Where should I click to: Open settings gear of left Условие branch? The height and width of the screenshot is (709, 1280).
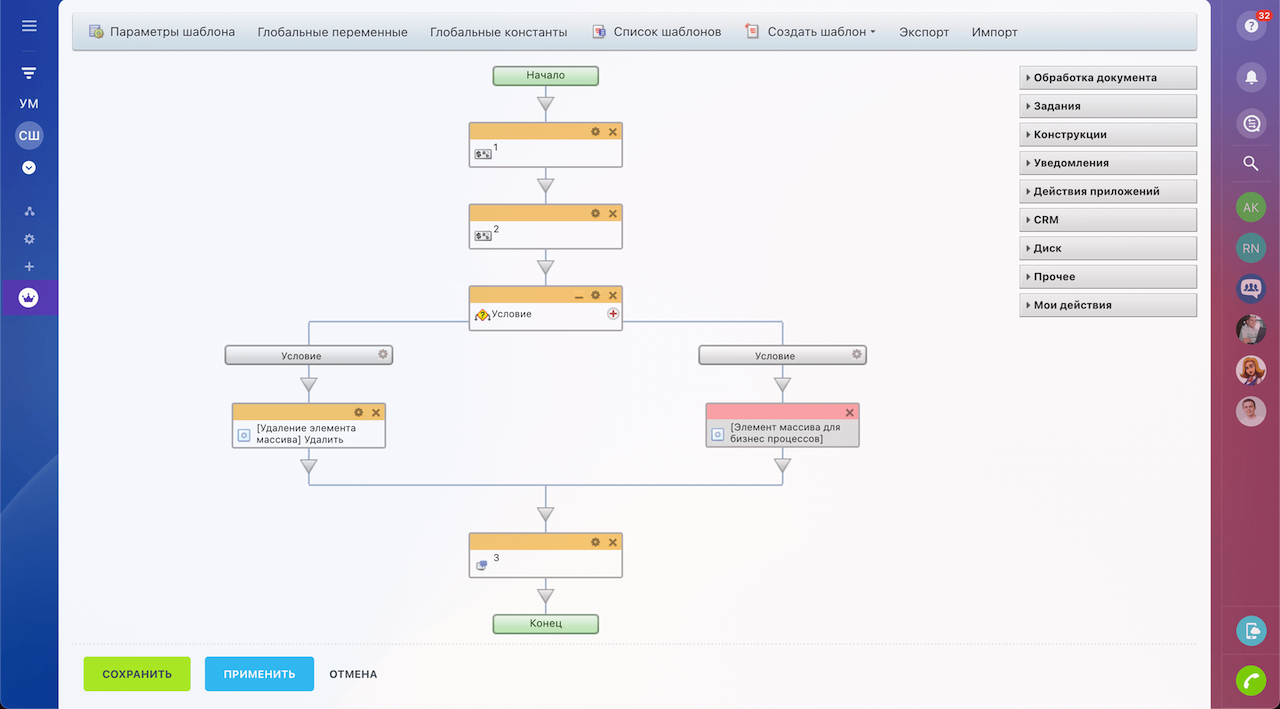coord(382,355)
